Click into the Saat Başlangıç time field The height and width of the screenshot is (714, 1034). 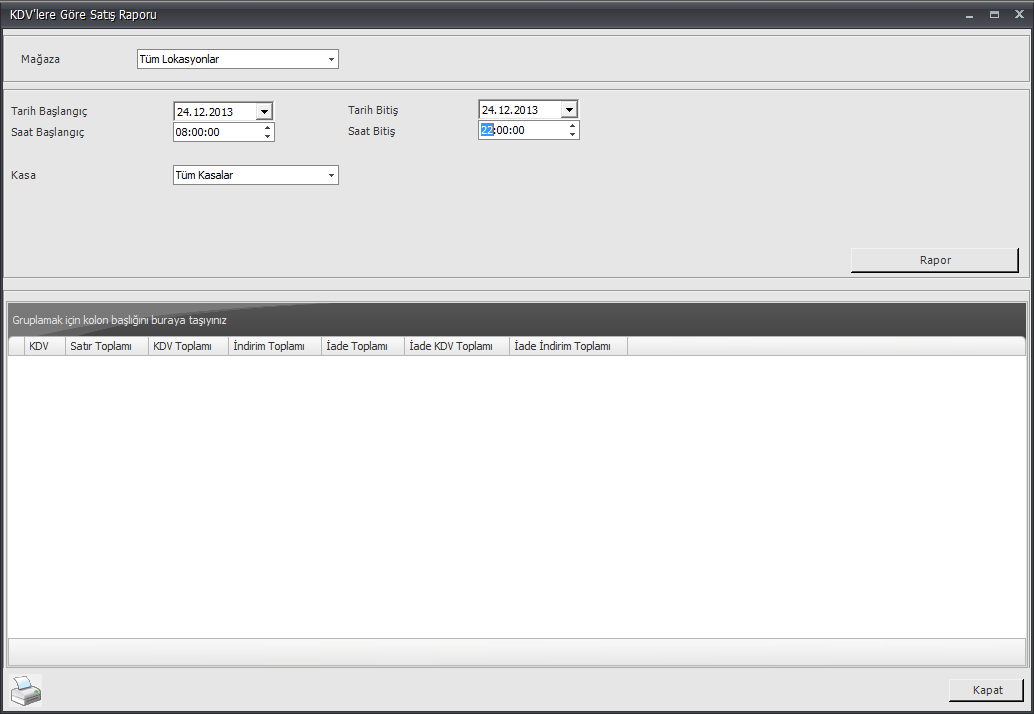[x=215, y=132]
